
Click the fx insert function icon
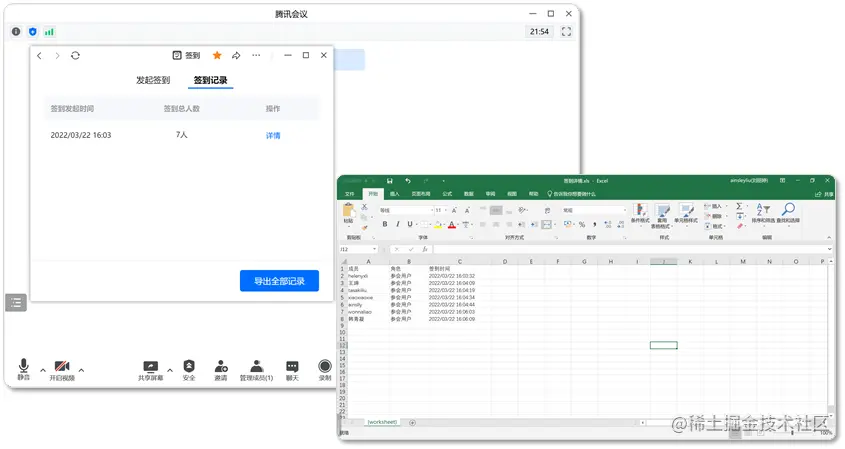coord(425,250)
